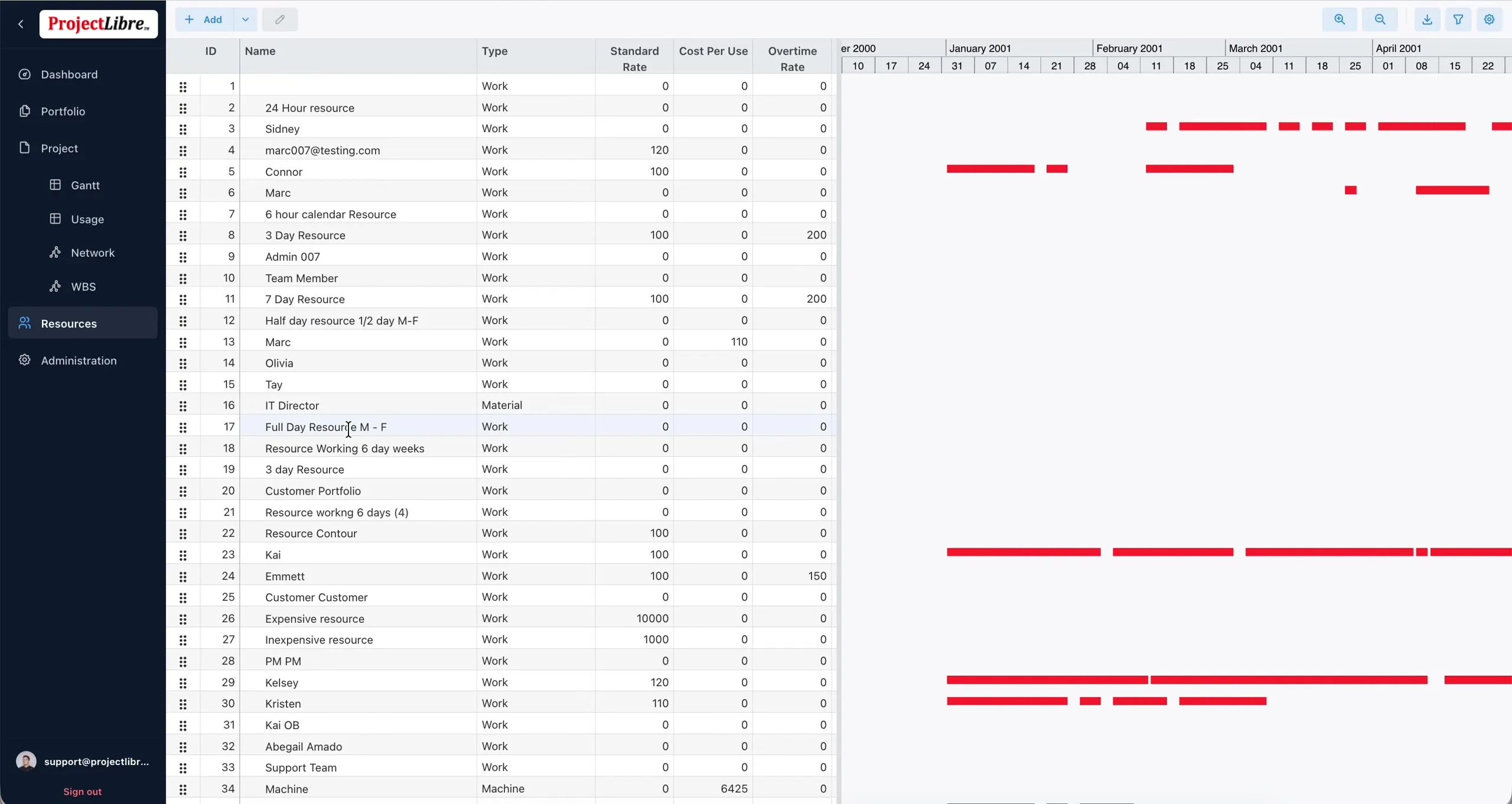
Task: Click the download export icon
Action: click(x=1427, y=19)
